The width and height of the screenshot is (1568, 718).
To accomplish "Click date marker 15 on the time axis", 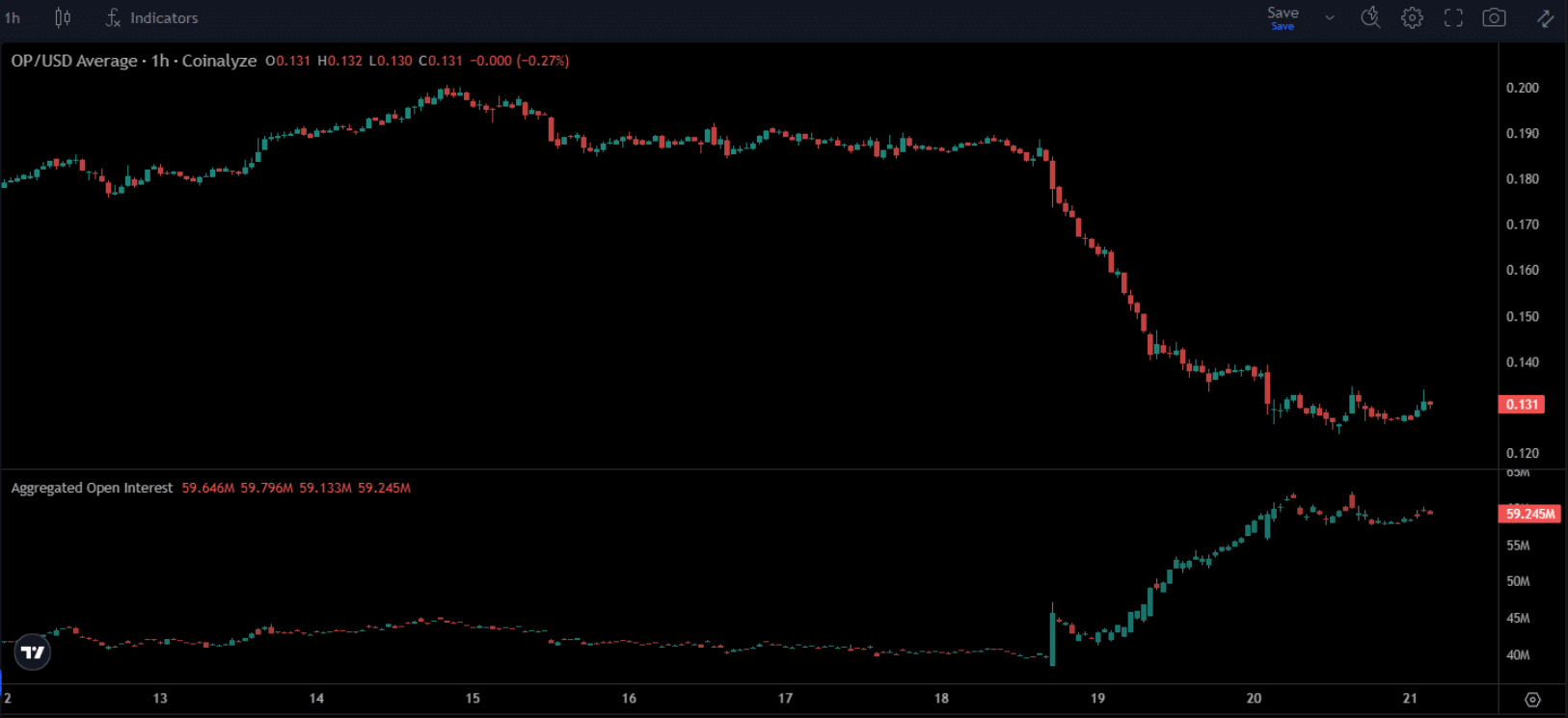I will click(x=473, y=699).
